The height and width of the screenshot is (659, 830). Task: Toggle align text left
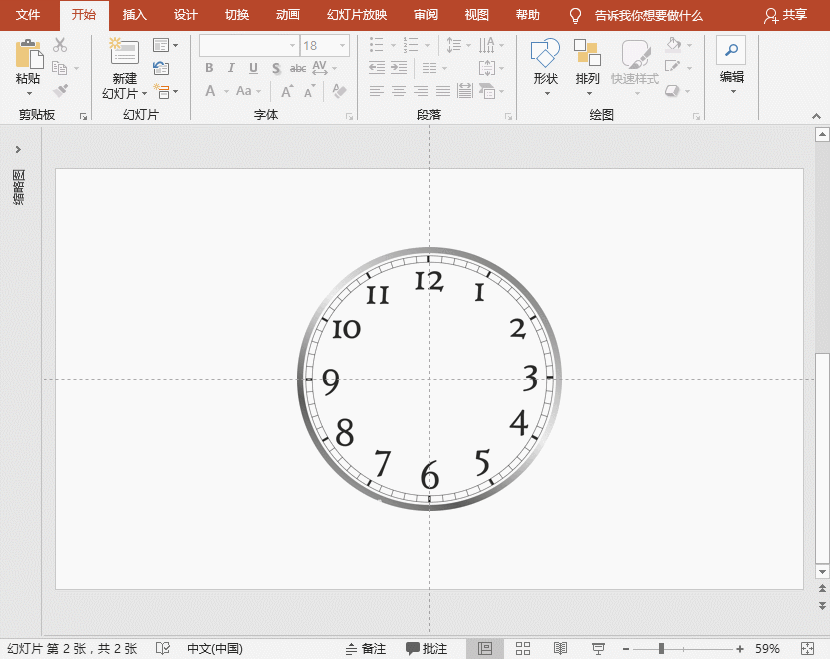[376, 91]
